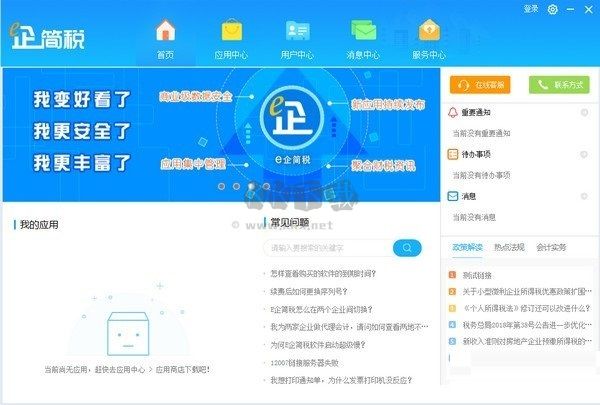The image size is (600, 405).
Task: Select the third banner carousel dot
Action: click(251, 186)
